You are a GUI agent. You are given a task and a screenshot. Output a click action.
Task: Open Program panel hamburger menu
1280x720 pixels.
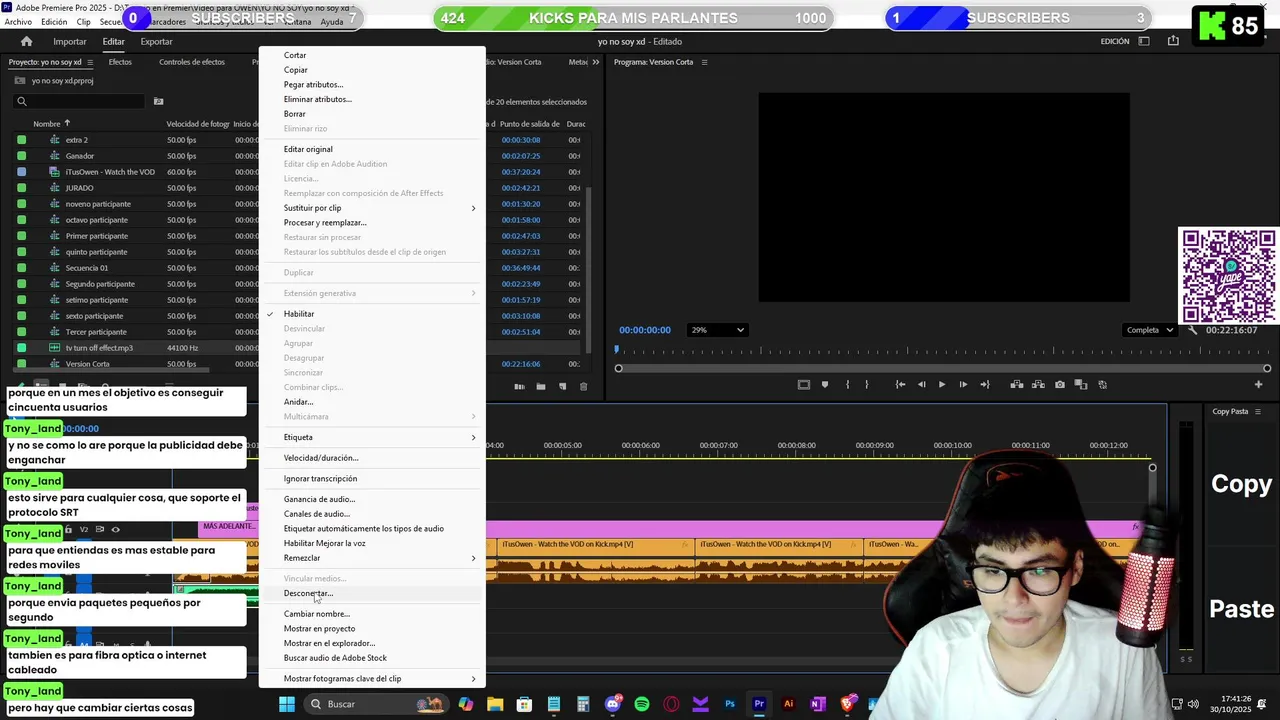[704, 62]
